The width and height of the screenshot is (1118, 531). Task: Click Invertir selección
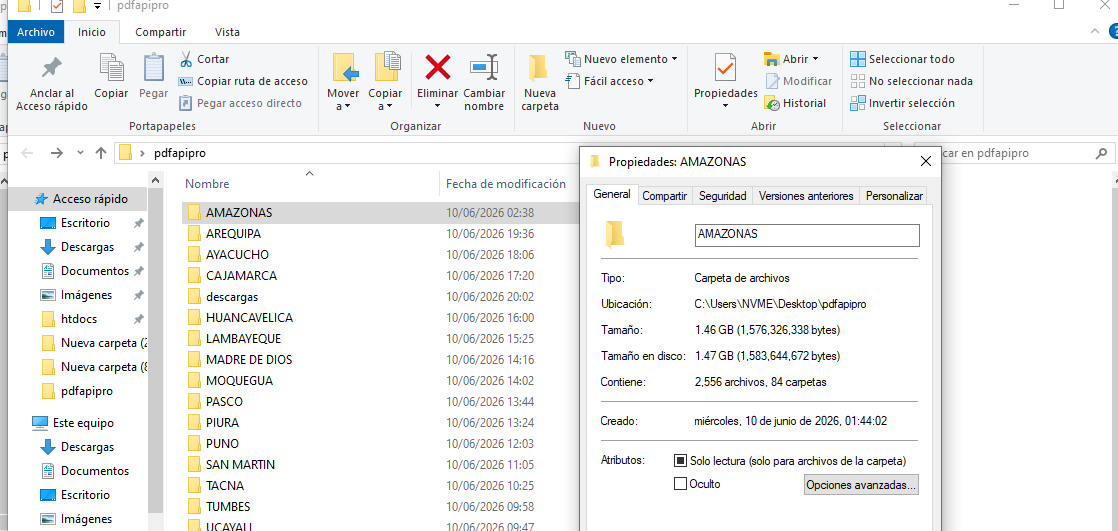903,103
